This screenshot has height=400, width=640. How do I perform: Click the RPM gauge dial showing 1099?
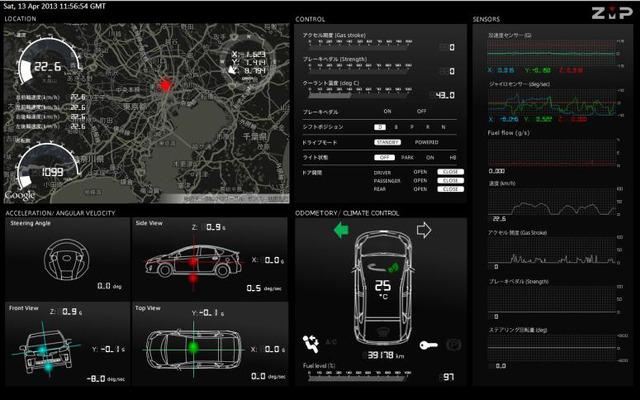48,167
